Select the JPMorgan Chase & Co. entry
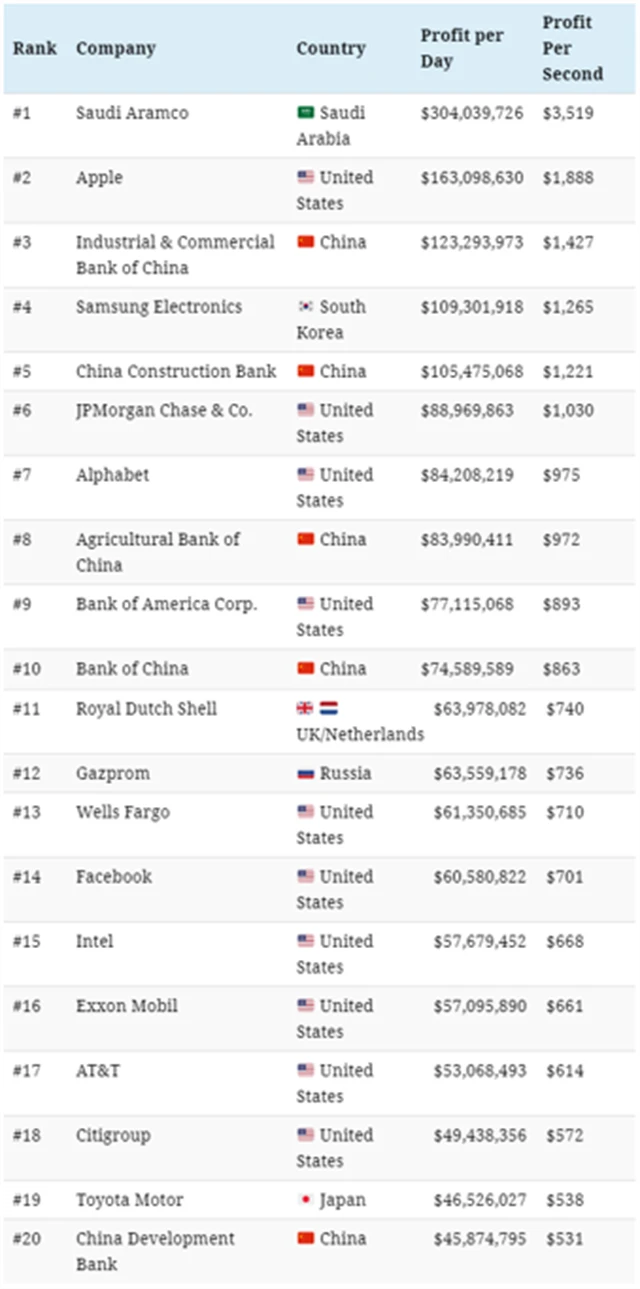 [164, 410]
